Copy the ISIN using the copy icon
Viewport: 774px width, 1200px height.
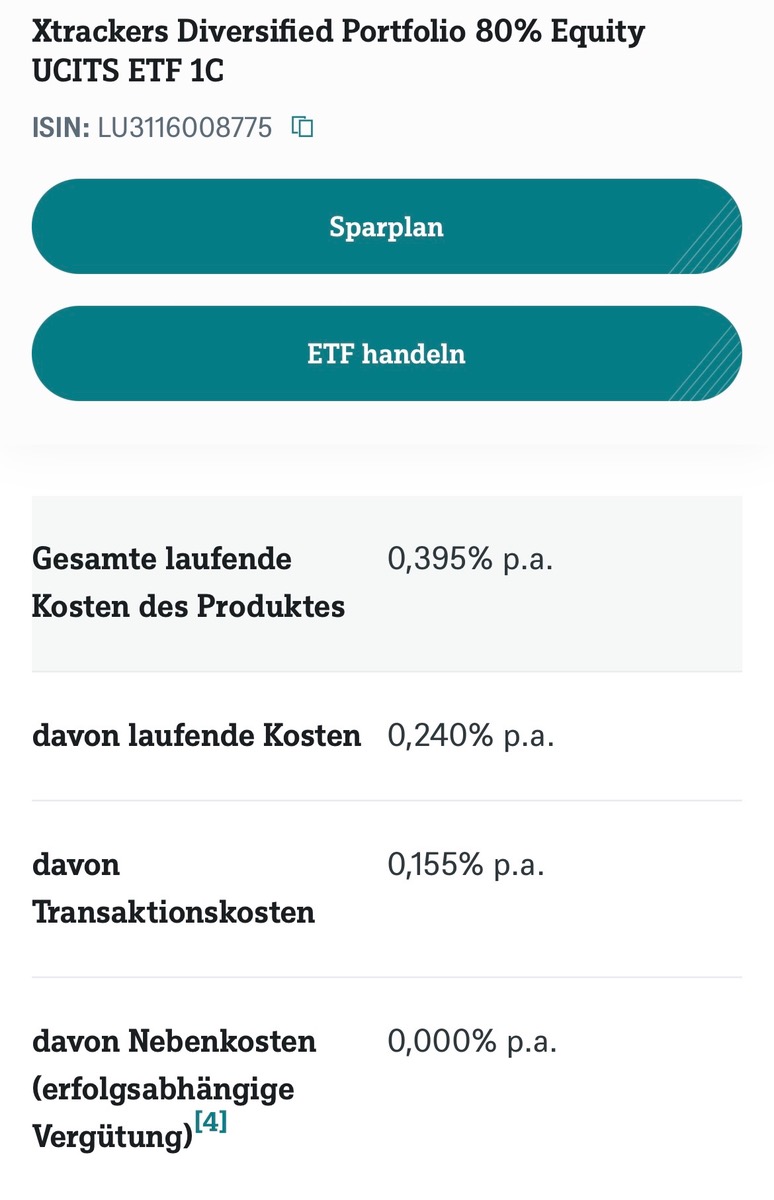pos(302,127)
